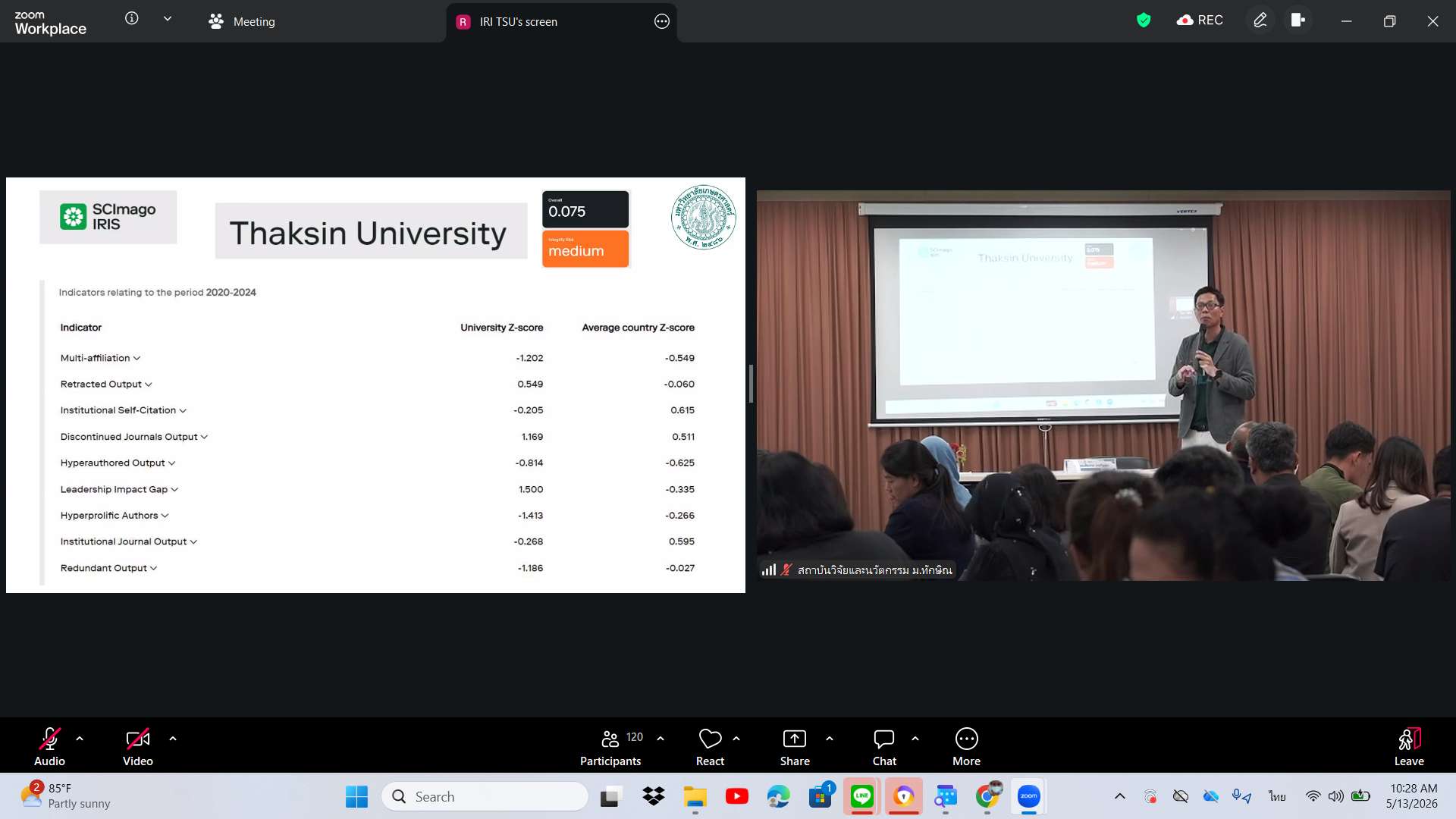Click the Share screen button

point(795,746)
